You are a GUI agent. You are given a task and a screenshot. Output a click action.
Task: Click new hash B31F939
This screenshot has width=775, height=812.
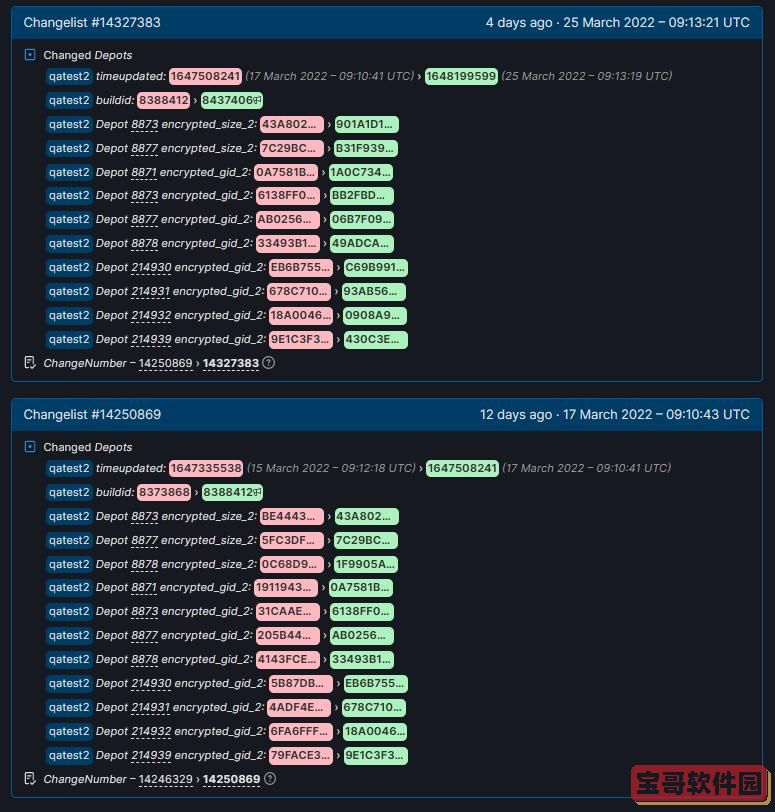point(366,148)
